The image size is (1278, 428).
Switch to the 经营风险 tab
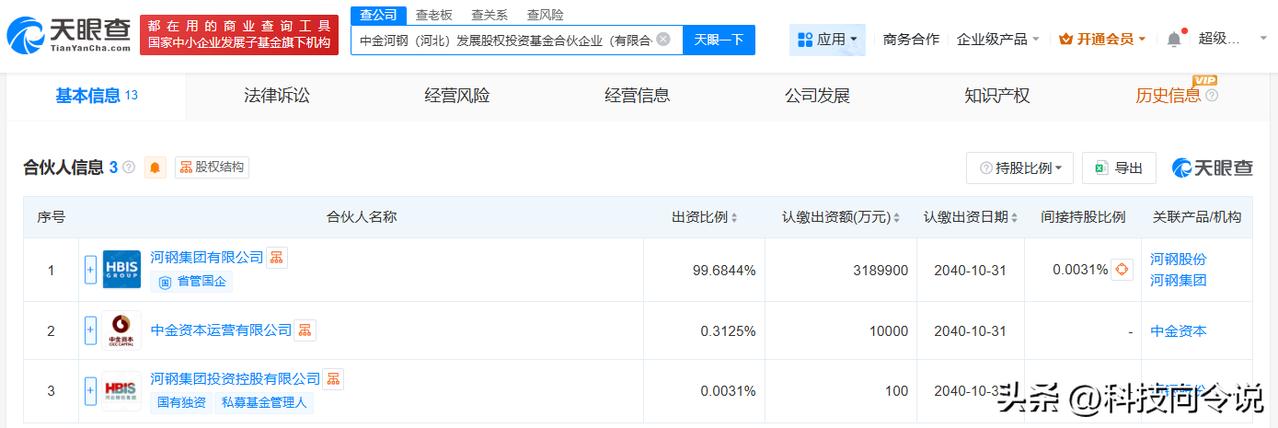coord(457,96)
